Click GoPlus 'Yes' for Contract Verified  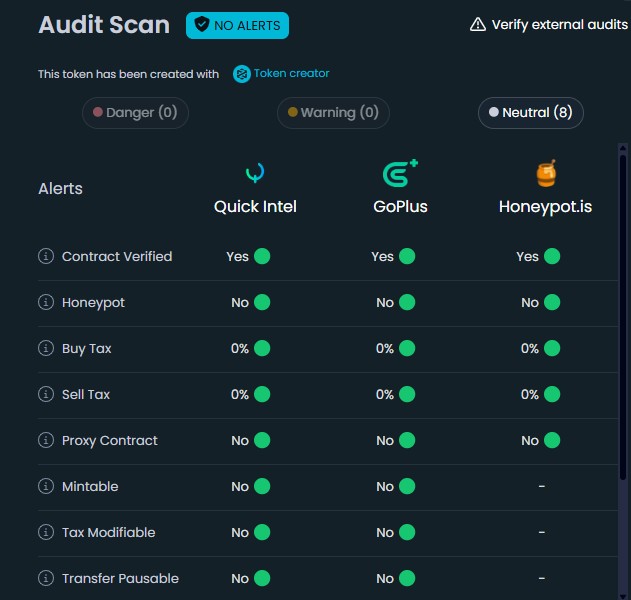pos(382,256)
